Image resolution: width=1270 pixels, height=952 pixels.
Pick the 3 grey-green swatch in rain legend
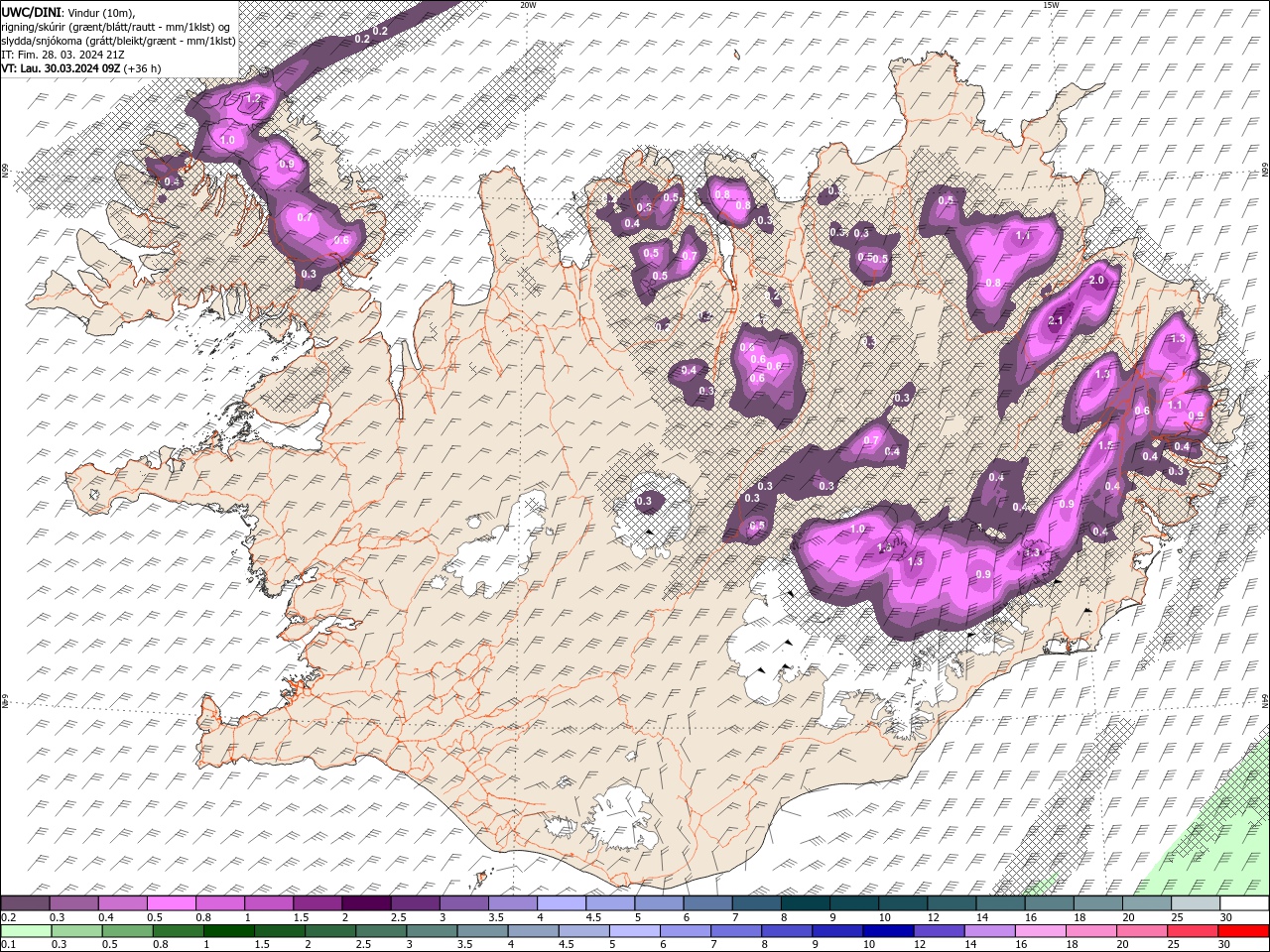(432, 931)
